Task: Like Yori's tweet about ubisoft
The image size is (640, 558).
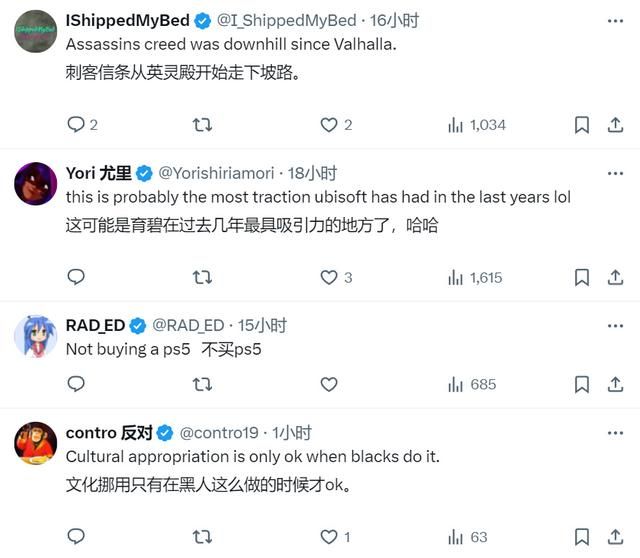Action: [329, 277]
